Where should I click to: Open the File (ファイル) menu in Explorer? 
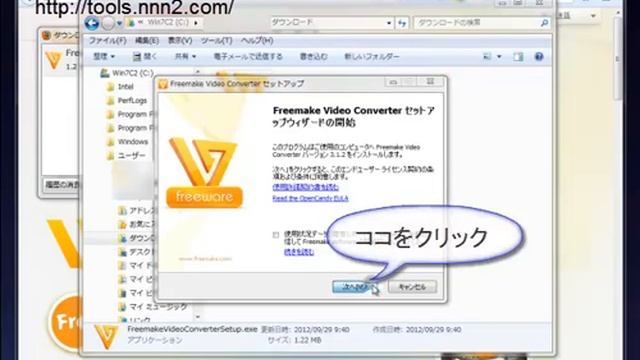coord(107,40)
